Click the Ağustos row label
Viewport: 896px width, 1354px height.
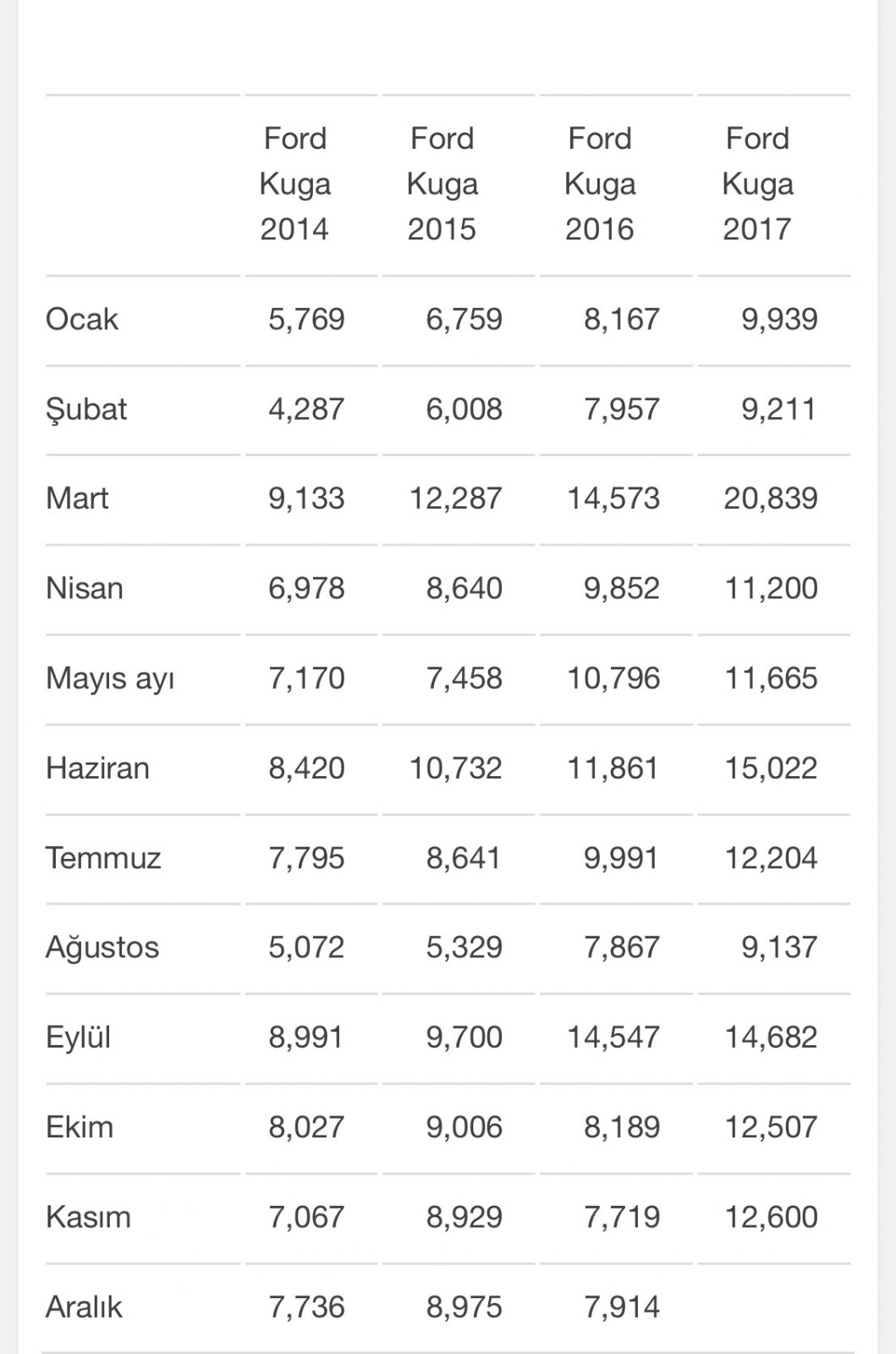(x=102, y=948)
